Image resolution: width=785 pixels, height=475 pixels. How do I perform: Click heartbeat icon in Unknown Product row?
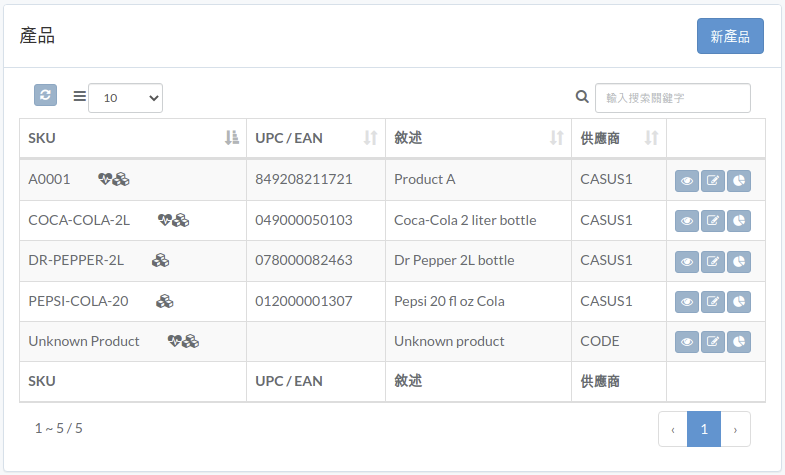click(174, 341)
